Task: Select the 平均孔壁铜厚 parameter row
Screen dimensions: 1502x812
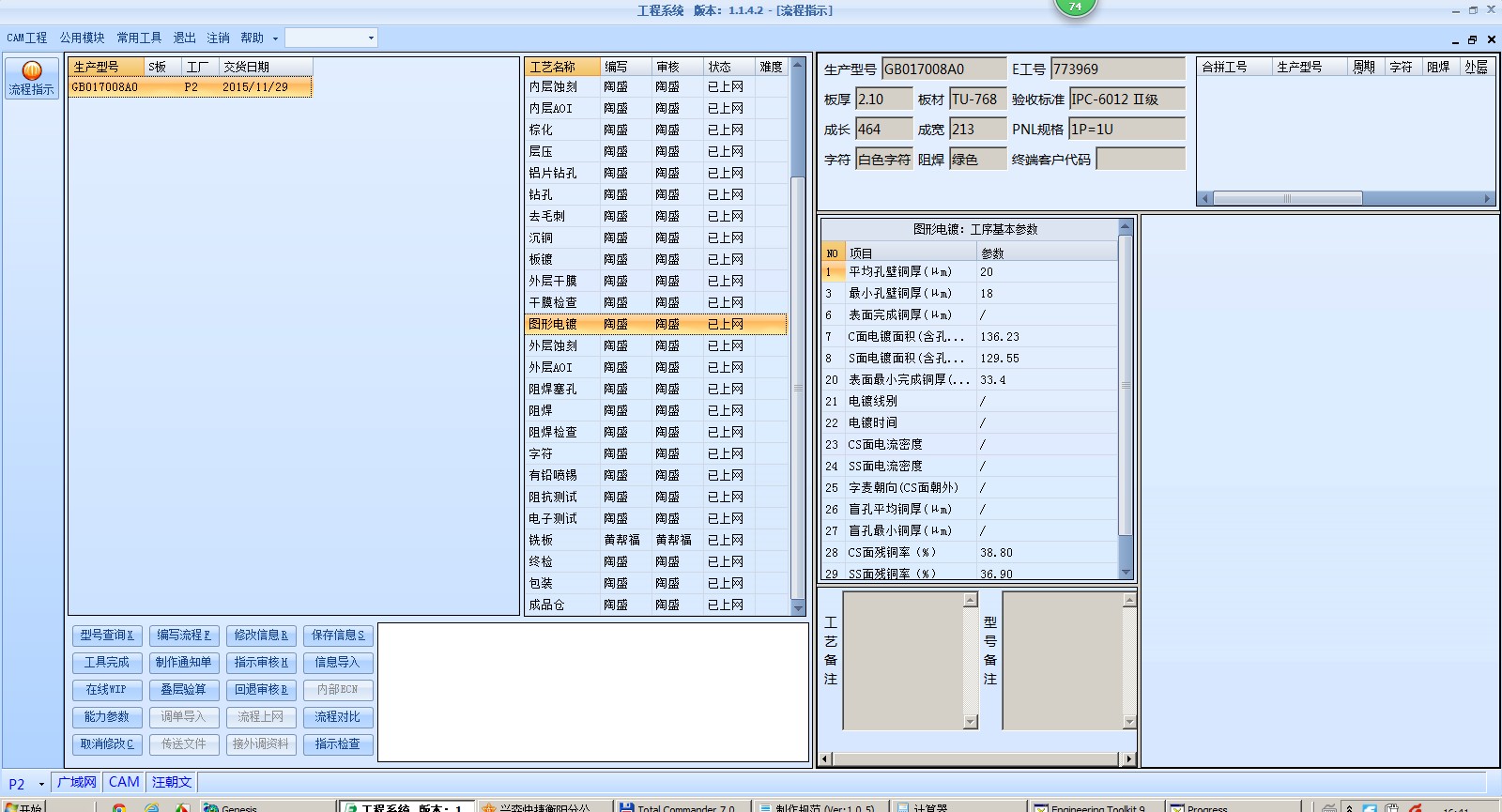Action: click(x=970, y=272)
